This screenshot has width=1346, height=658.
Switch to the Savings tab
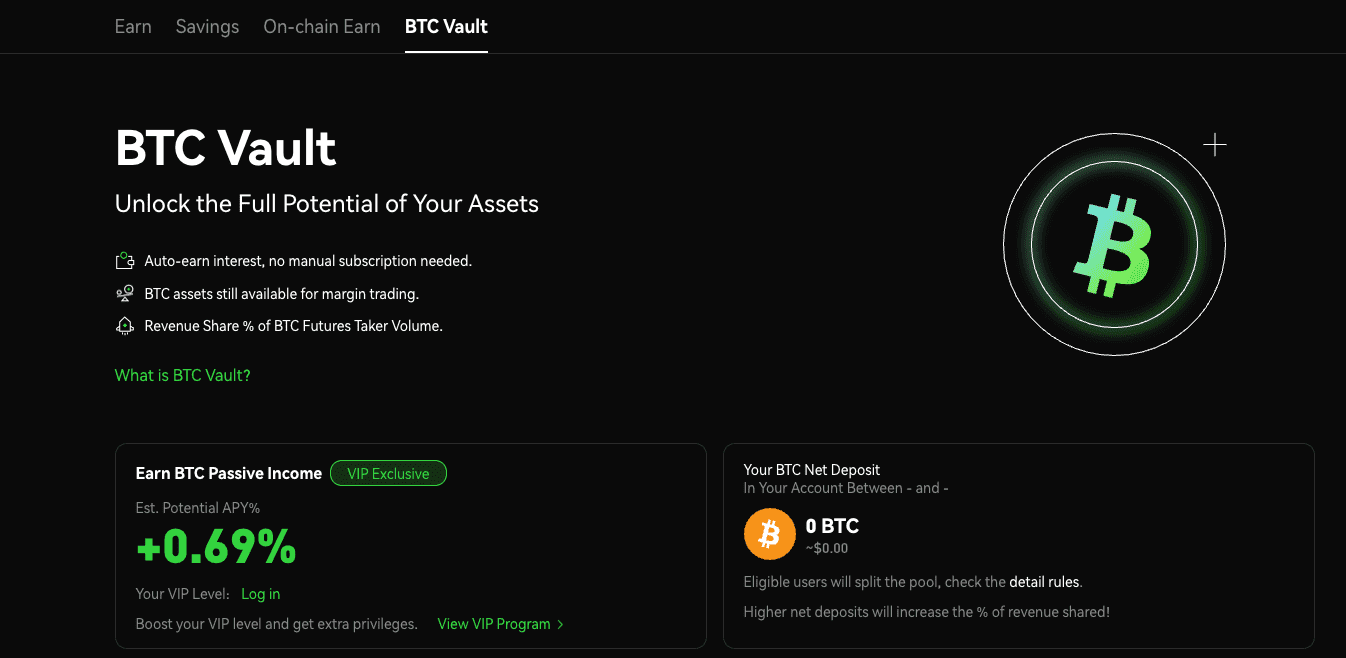207,26
